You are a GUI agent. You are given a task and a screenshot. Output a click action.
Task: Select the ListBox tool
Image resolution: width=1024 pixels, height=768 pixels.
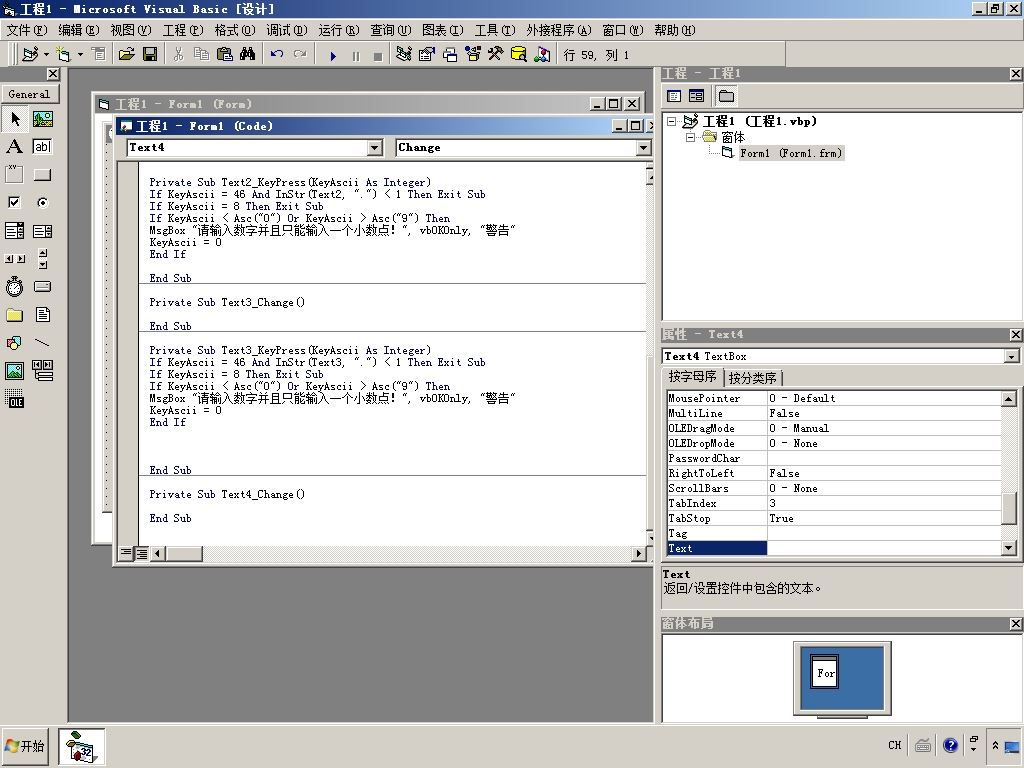point(42,231)
